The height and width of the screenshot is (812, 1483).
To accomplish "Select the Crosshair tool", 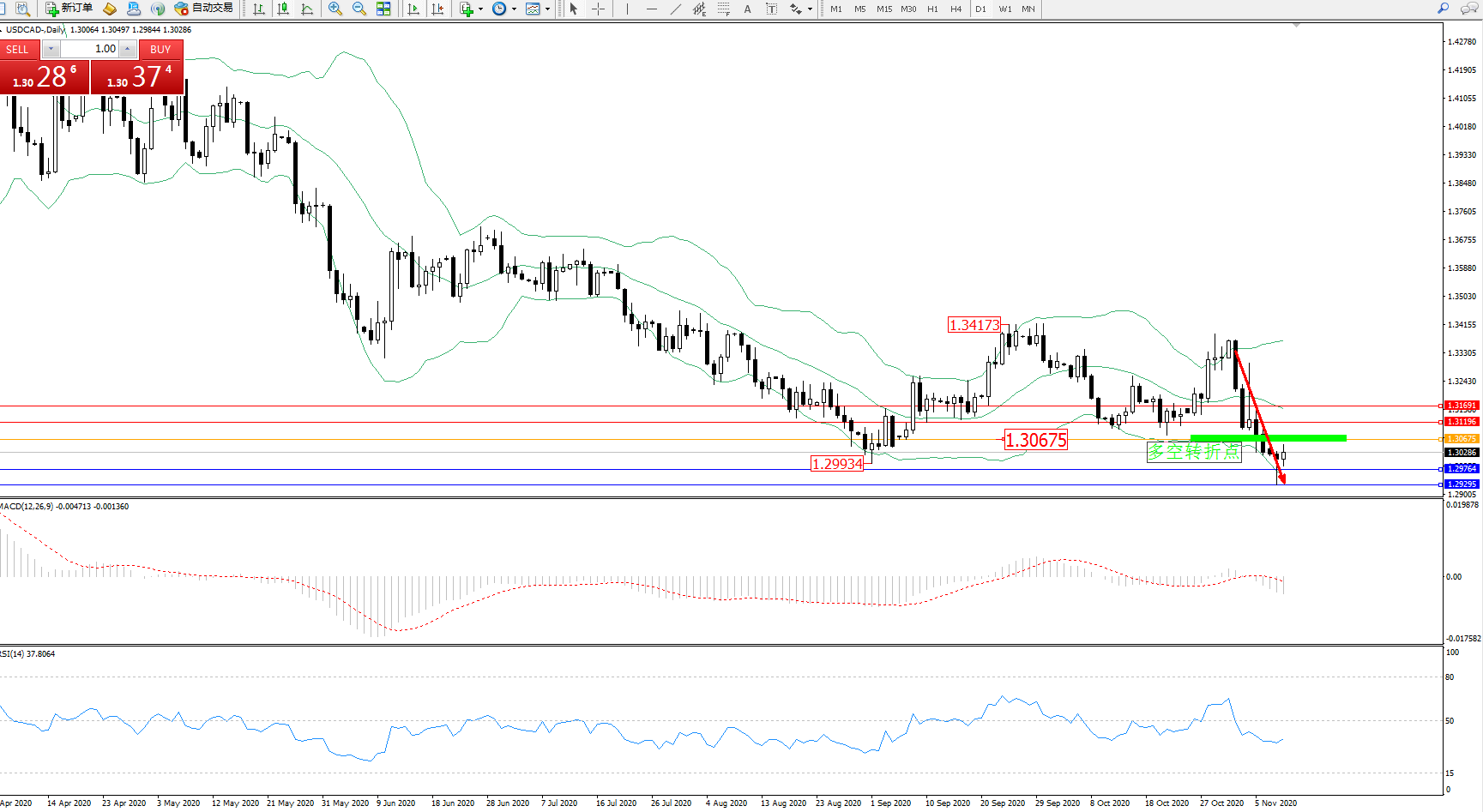I will click(599, 9).
